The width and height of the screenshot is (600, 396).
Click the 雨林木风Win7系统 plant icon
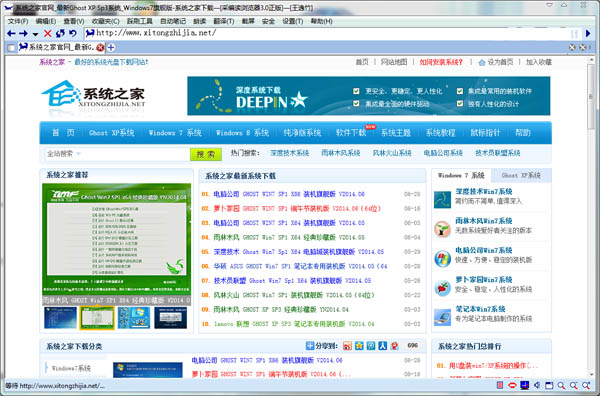(442, 229)
